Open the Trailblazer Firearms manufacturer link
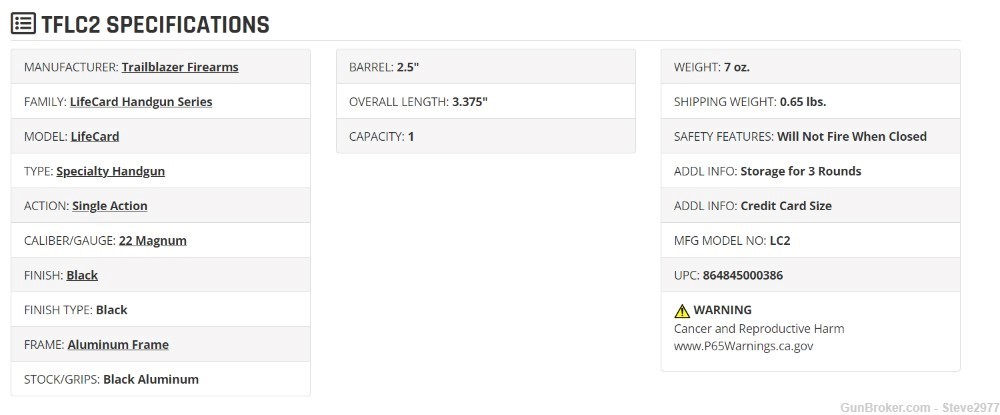Viewport: 1000px width, 415px height. click(180, 67)
